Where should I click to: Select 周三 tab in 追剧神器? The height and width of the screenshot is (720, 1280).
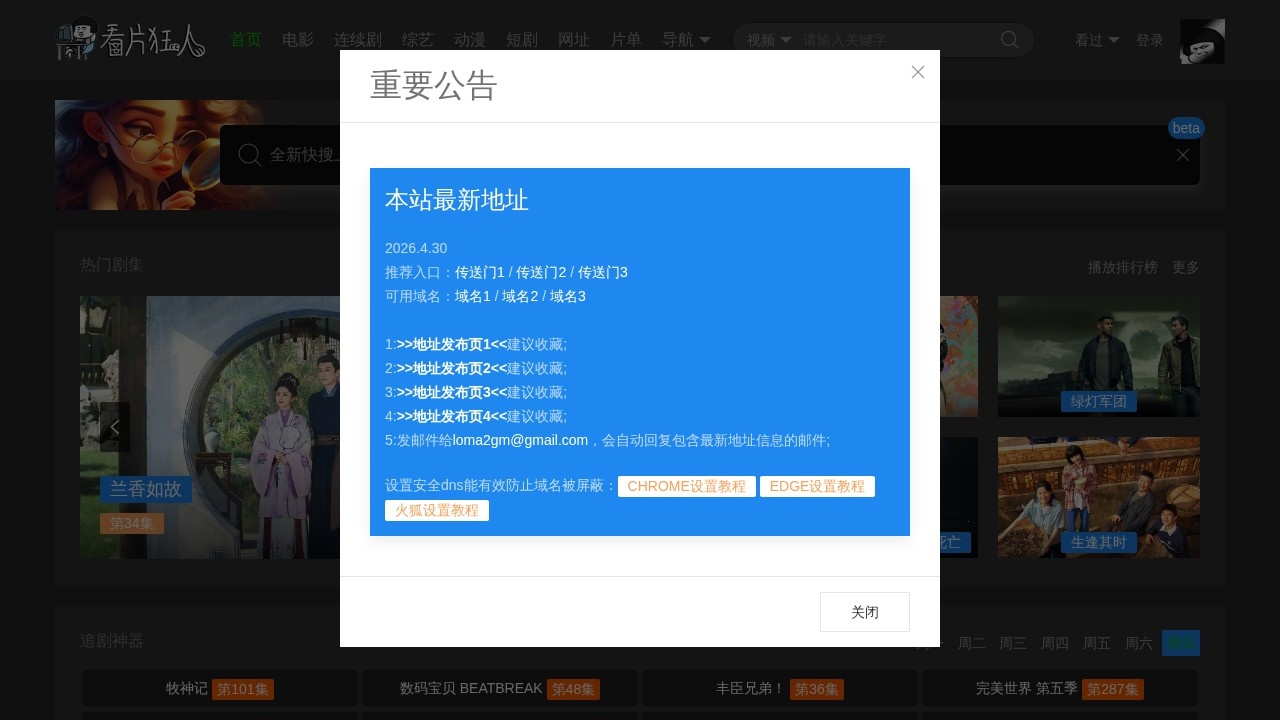point(1013,643)
